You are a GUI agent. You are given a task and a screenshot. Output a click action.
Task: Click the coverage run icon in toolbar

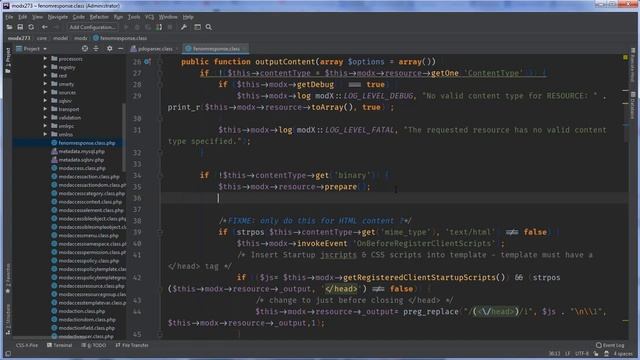[159, 27]
